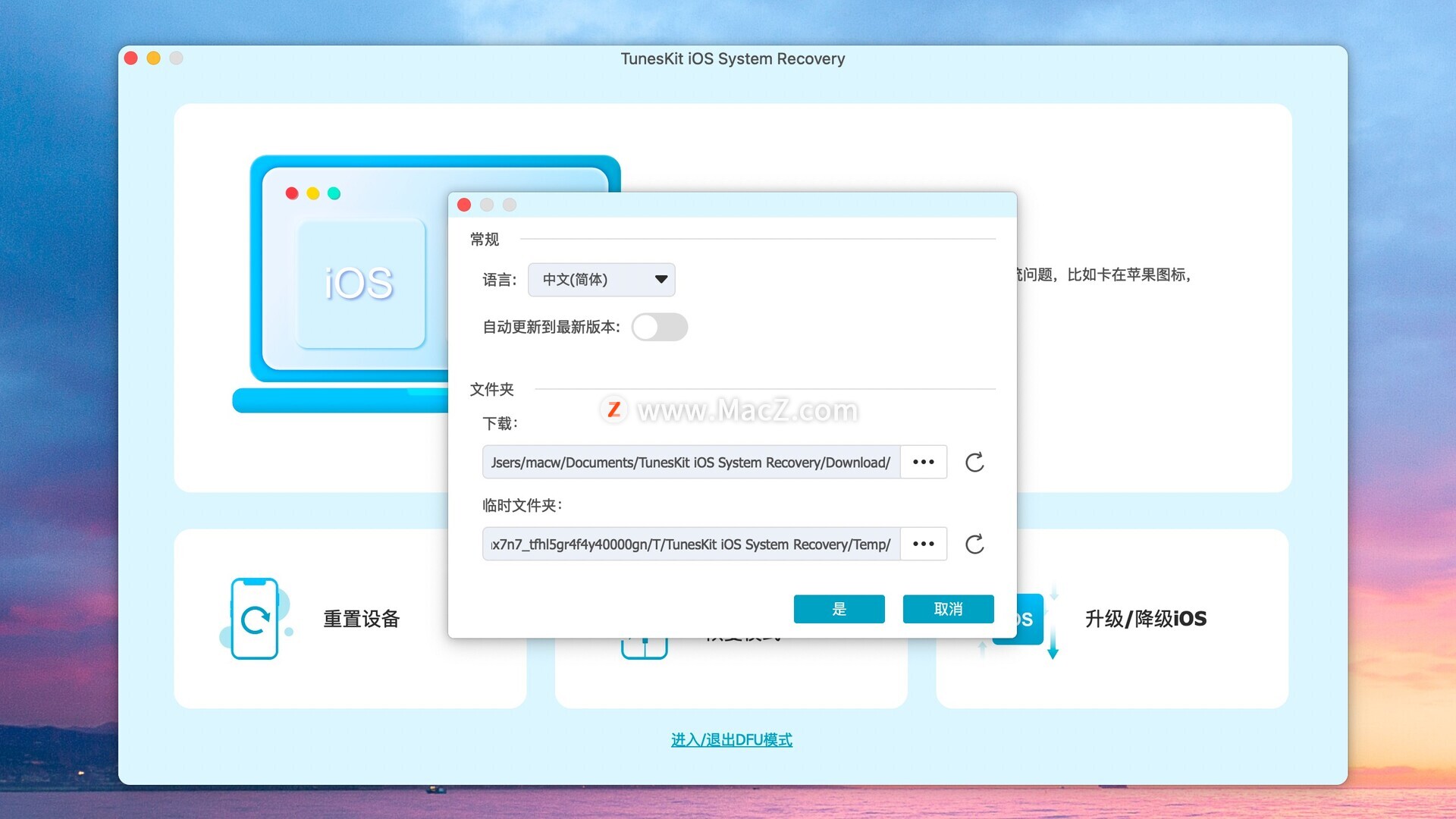Browse for temp folder with ellipsis button
This screenshot has height=819, width=1456.
pyautogui.click(x=924, y=544)
